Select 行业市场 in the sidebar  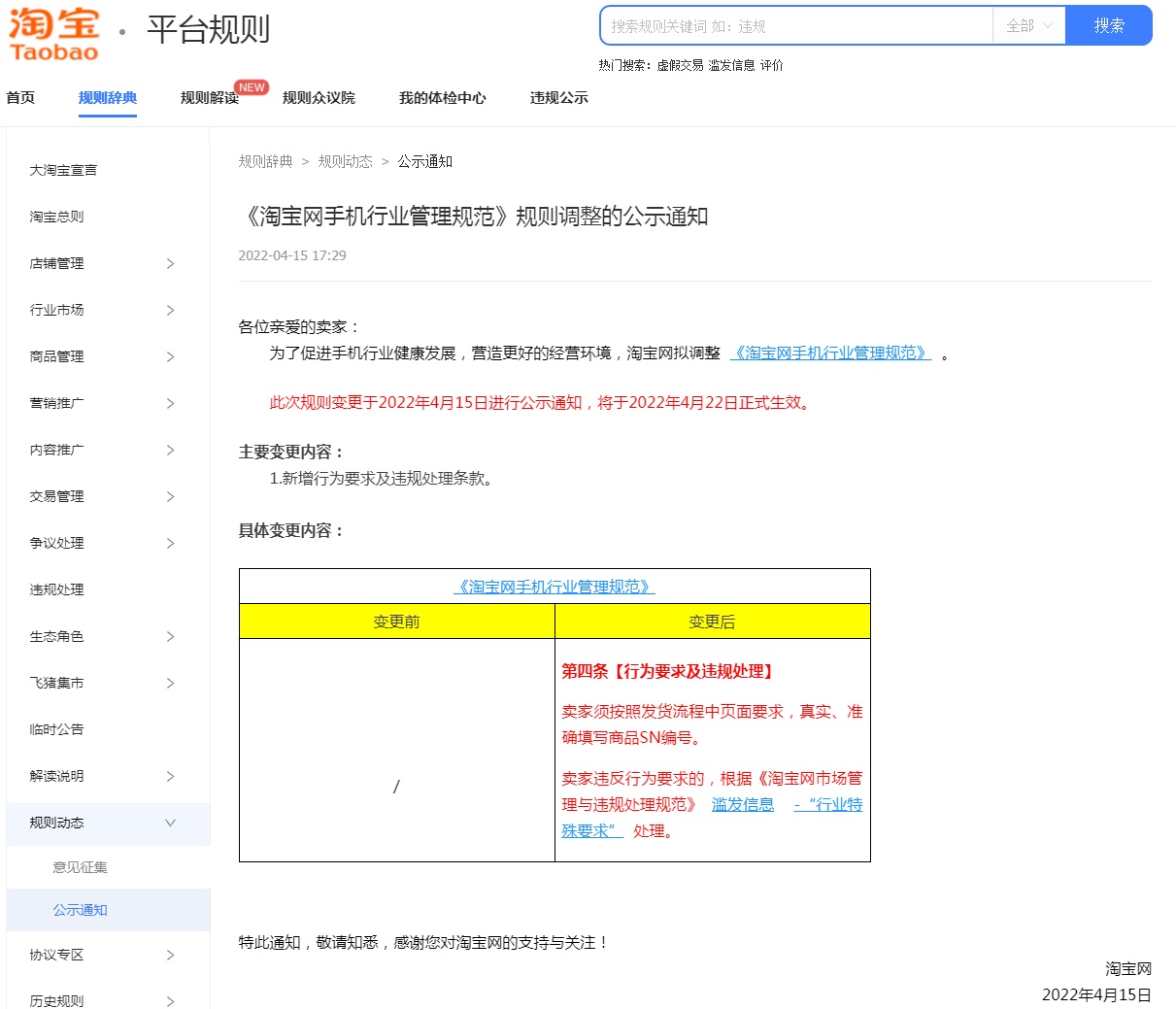tap(56, 310)
